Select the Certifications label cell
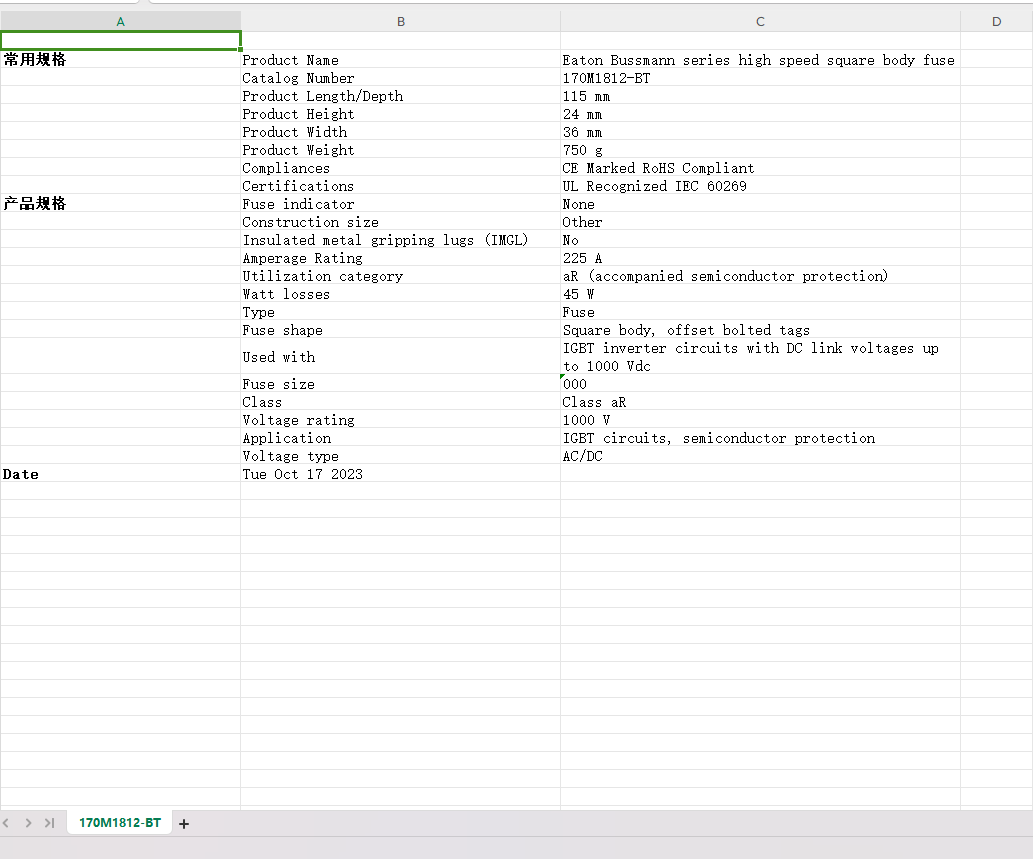The width and height of the screenshot is (1033, 859). pos(401,186)
